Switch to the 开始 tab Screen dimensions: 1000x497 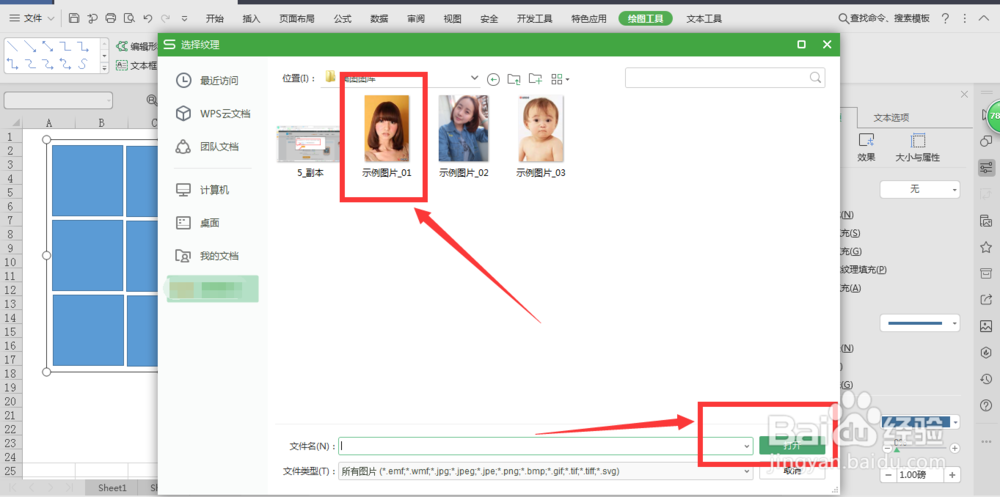point(215,19)
